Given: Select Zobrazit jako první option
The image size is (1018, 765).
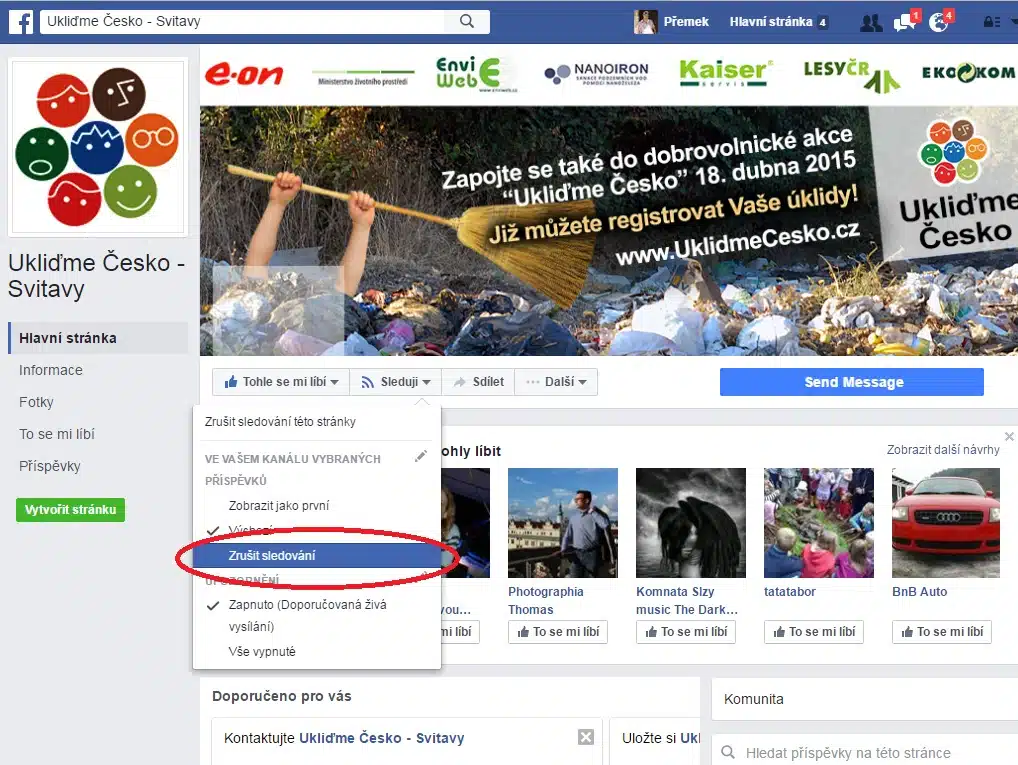Looking at the screenshot, I should [x=279, y=505].
